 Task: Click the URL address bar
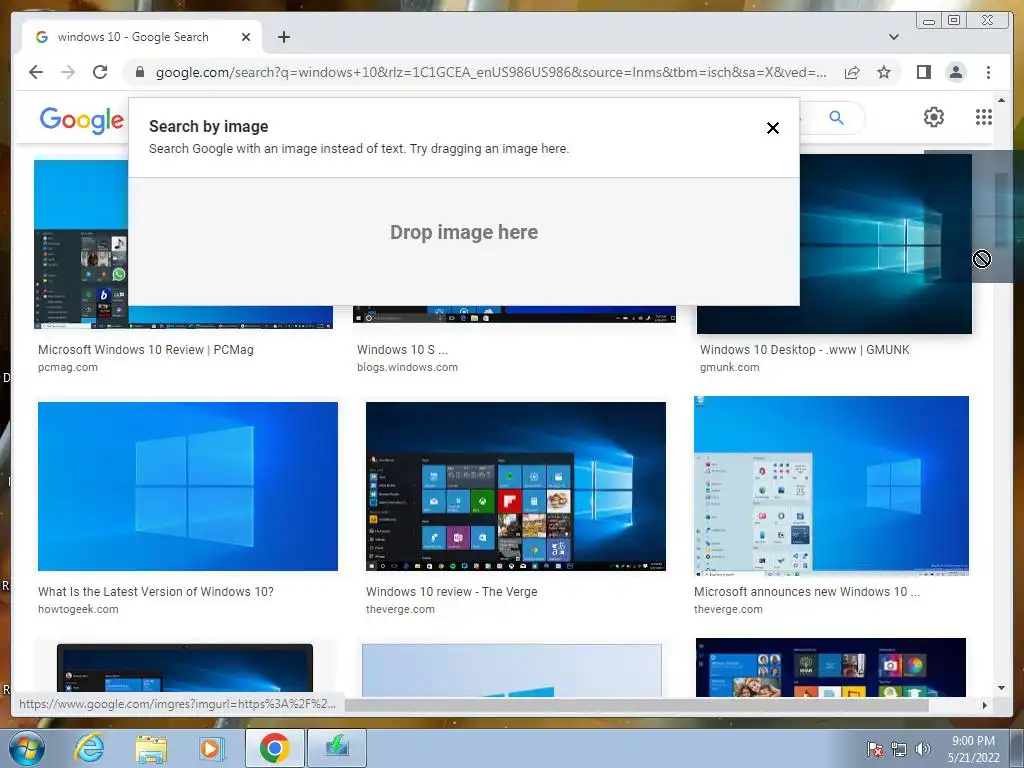[490, 72]
